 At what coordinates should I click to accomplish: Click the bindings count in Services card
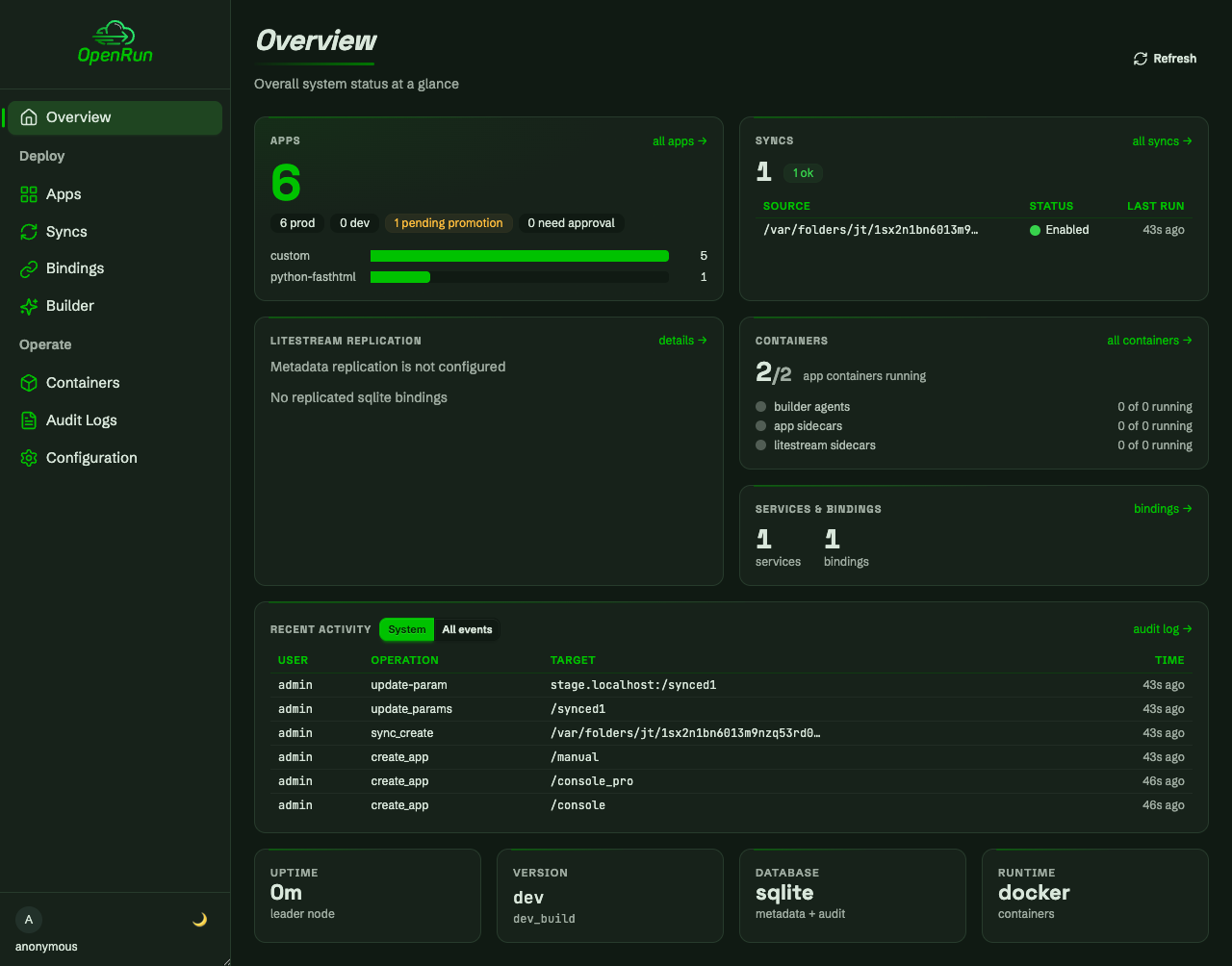point(833,539)
